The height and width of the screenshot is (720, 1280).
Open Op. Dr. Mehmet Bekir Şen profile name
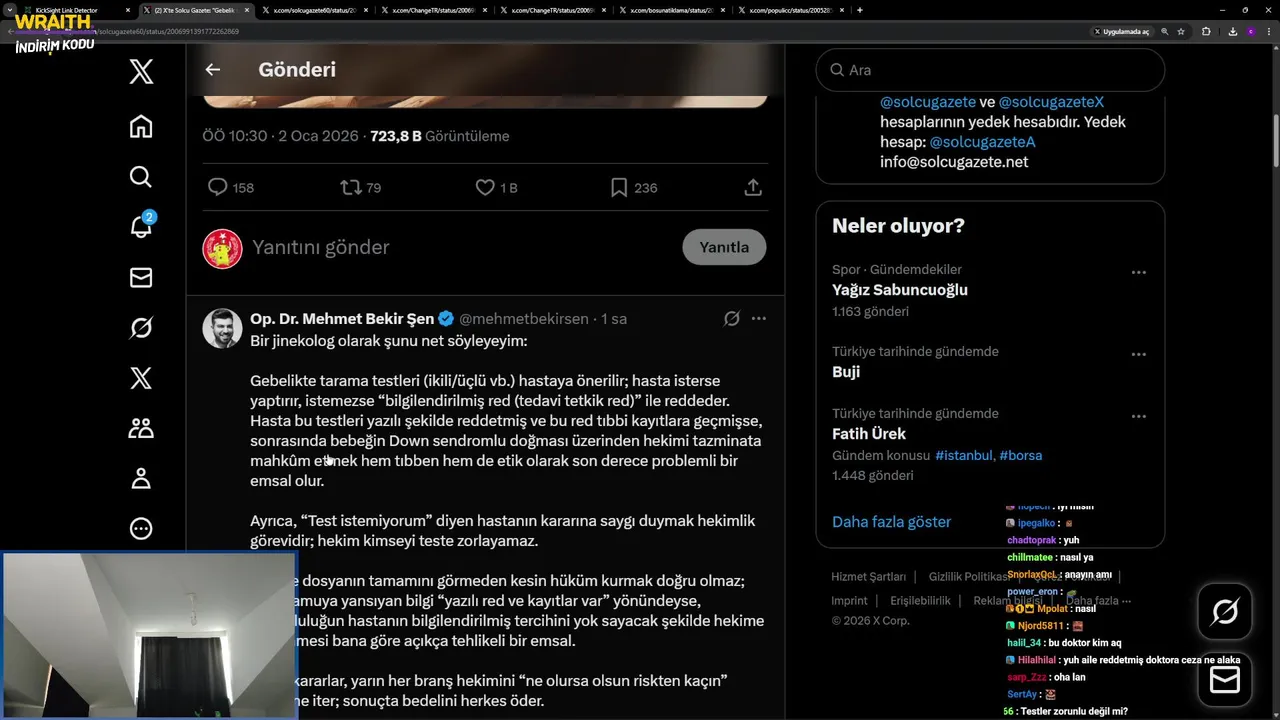click(342, 319)
